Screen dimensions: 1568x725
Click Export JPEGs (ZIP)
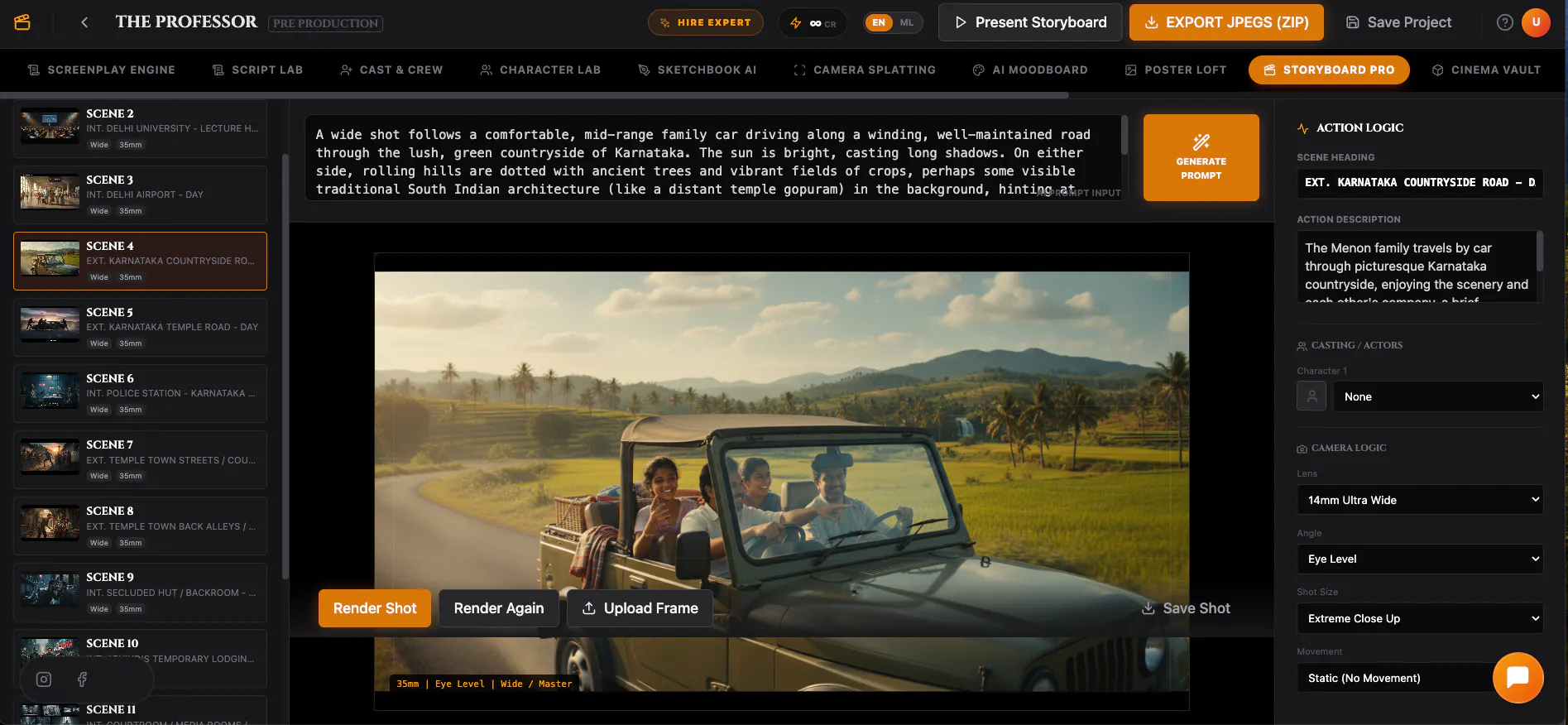(1226, 22)
